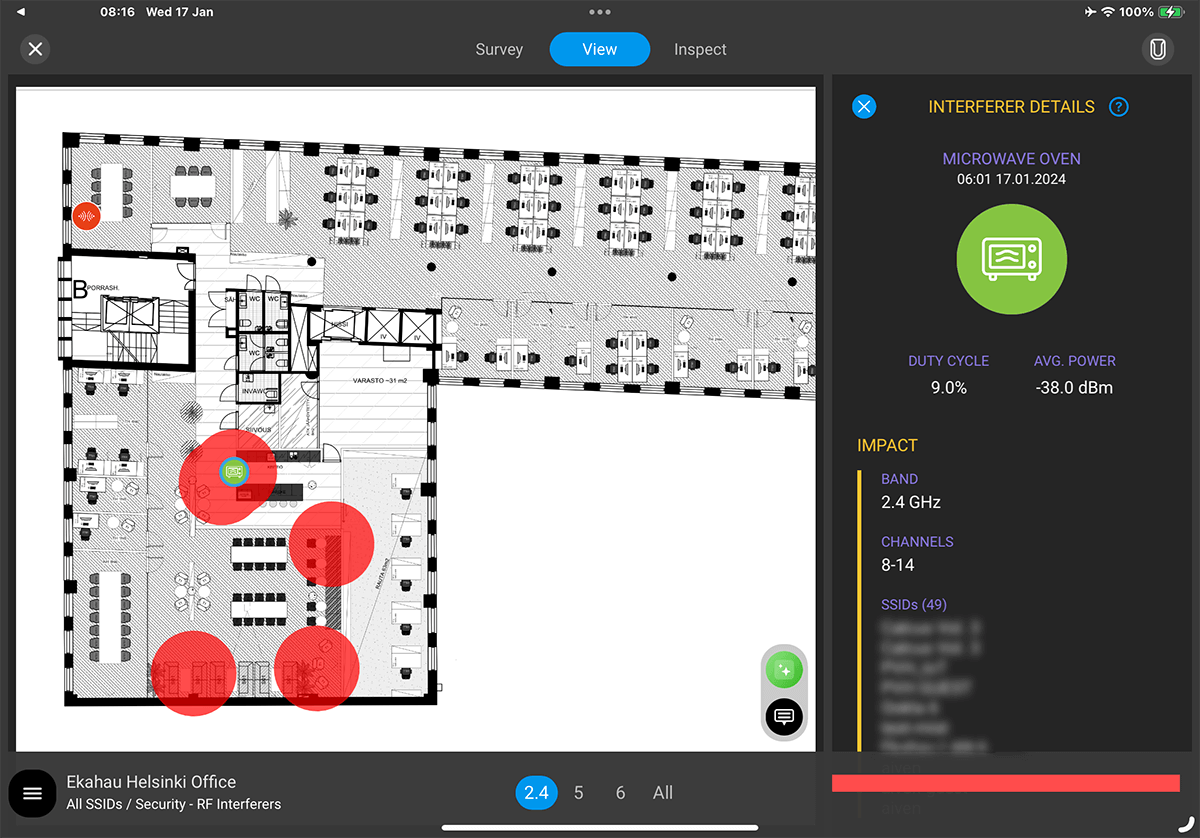Open the hamburger menu at bottom left
The height and width of the screenshot is (838, 1200).
[x=32, y=793]
